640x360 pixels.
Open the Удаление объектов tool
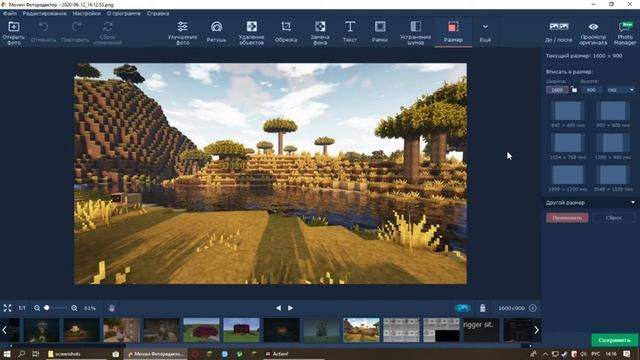coord(251,32)
